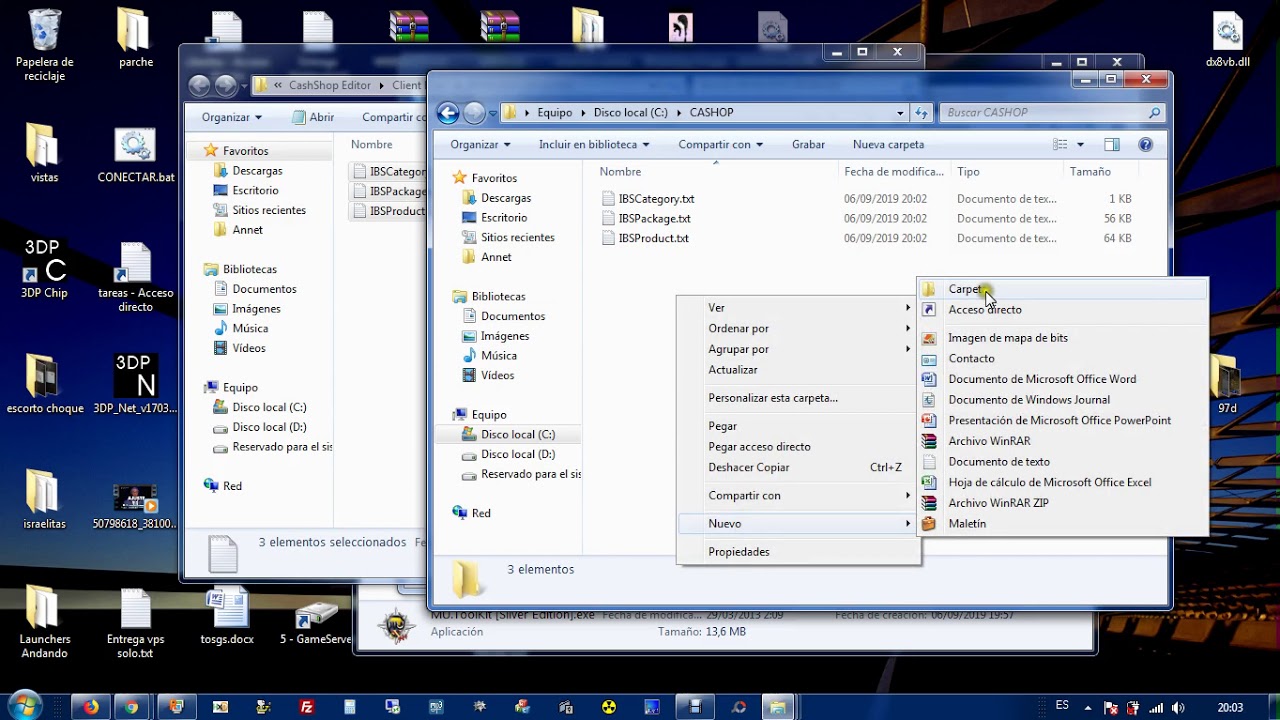Switch to Windows Explorer taskbar button
The height and width of the screenshot is (720, 1280).
777,707
